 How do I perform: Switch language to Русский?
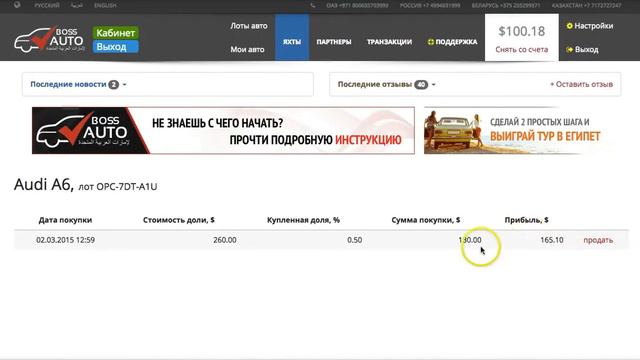click(x=47, y=5)
